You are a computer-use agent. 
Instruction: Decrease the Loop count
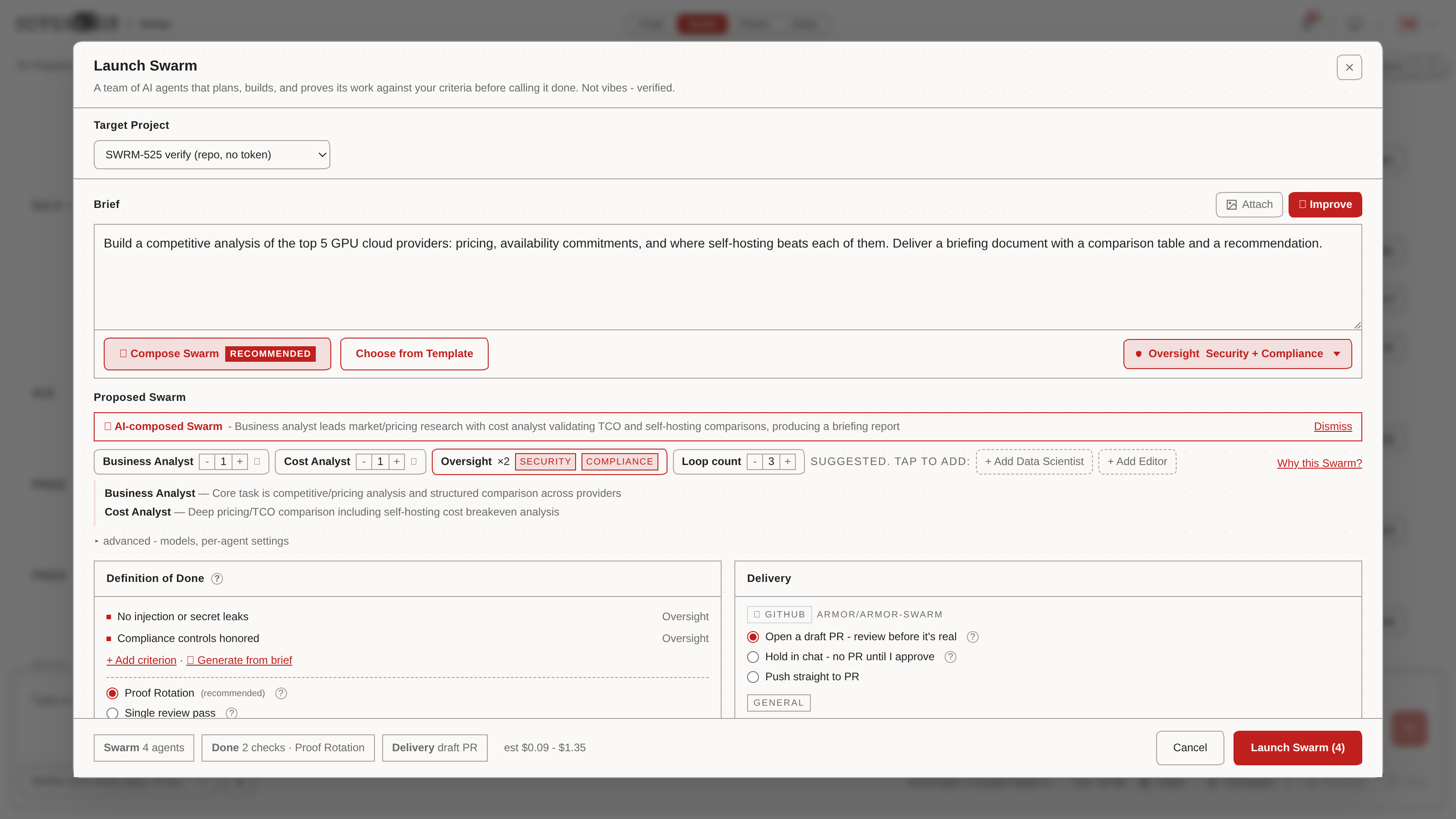tap(754, 462)
